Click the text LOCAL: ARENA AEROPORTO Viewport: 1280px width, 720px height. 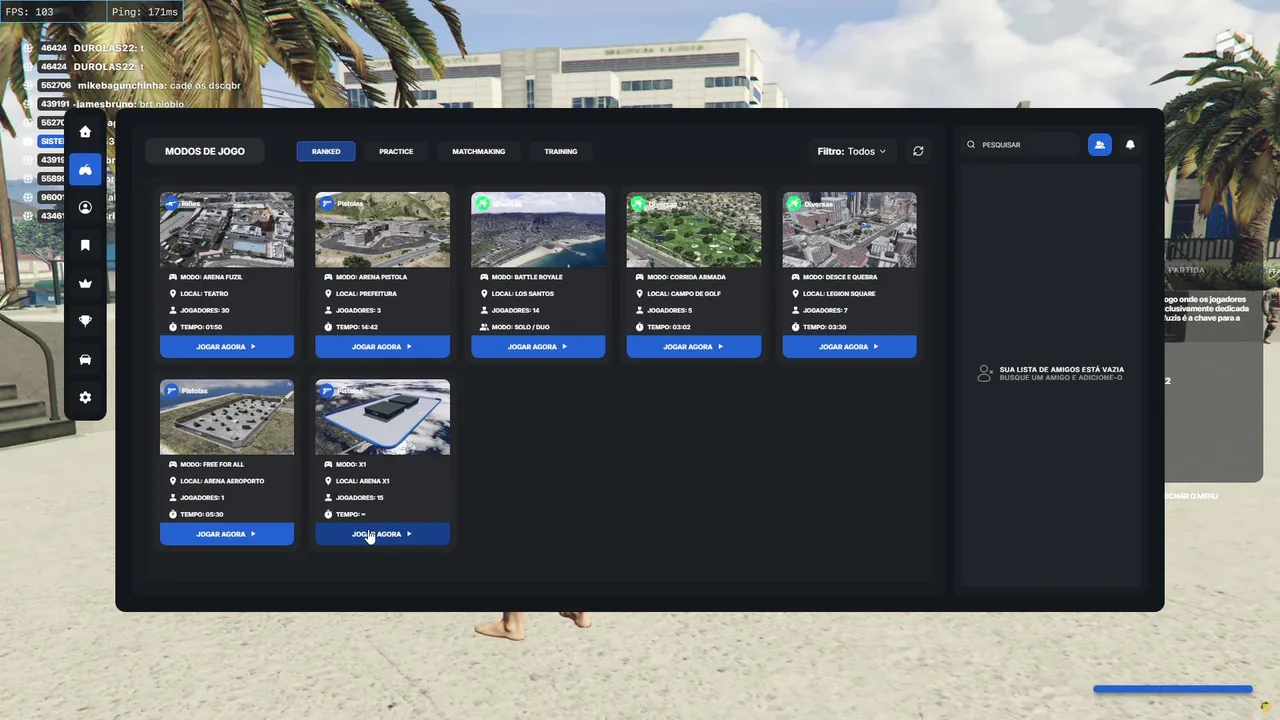222,481
